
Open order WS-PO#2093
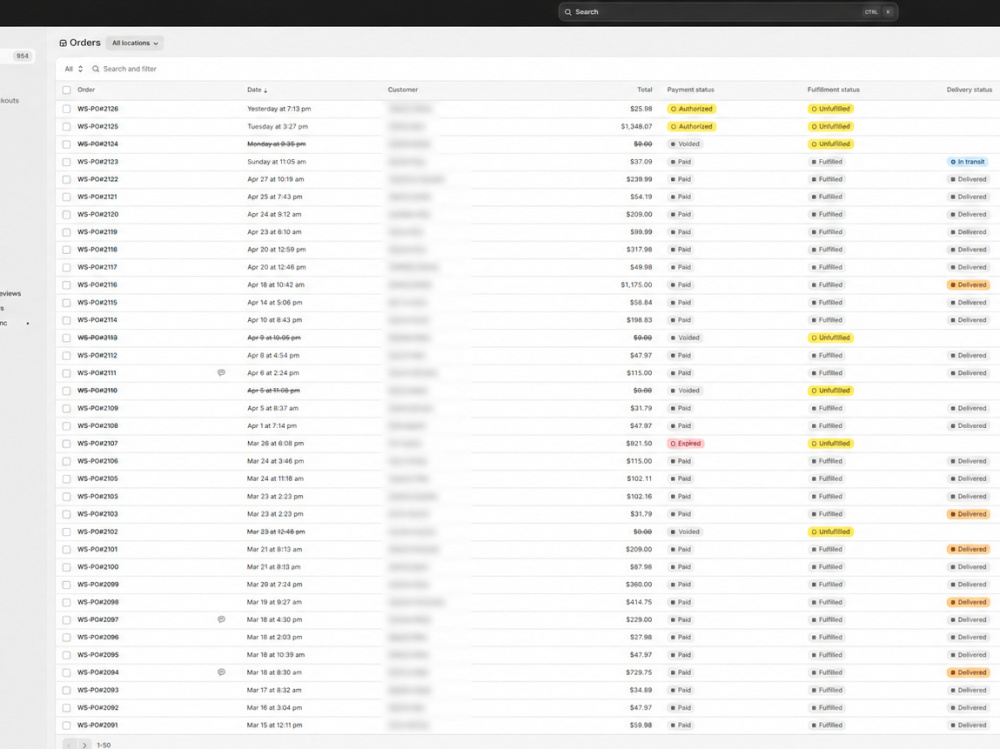[98, 690]
